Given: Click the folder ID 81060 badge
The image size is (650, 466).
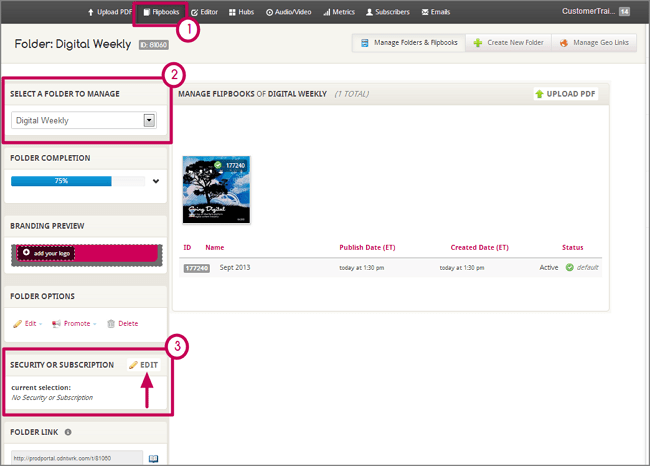Looking at the screenshot, I should [153, 45].
